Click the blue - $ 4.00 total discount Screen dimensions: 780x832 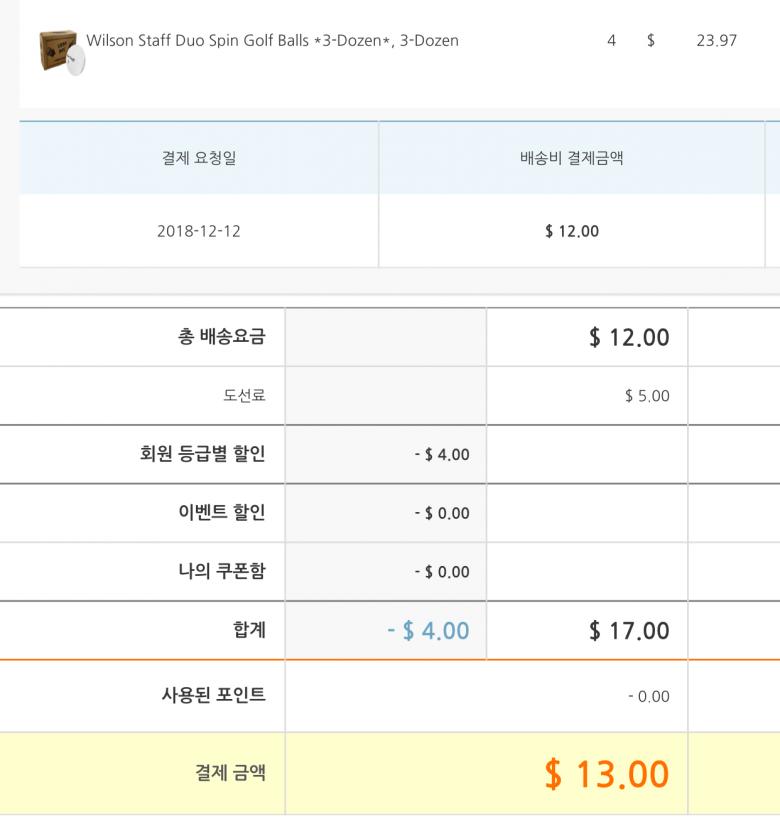[x=428, y=631]
